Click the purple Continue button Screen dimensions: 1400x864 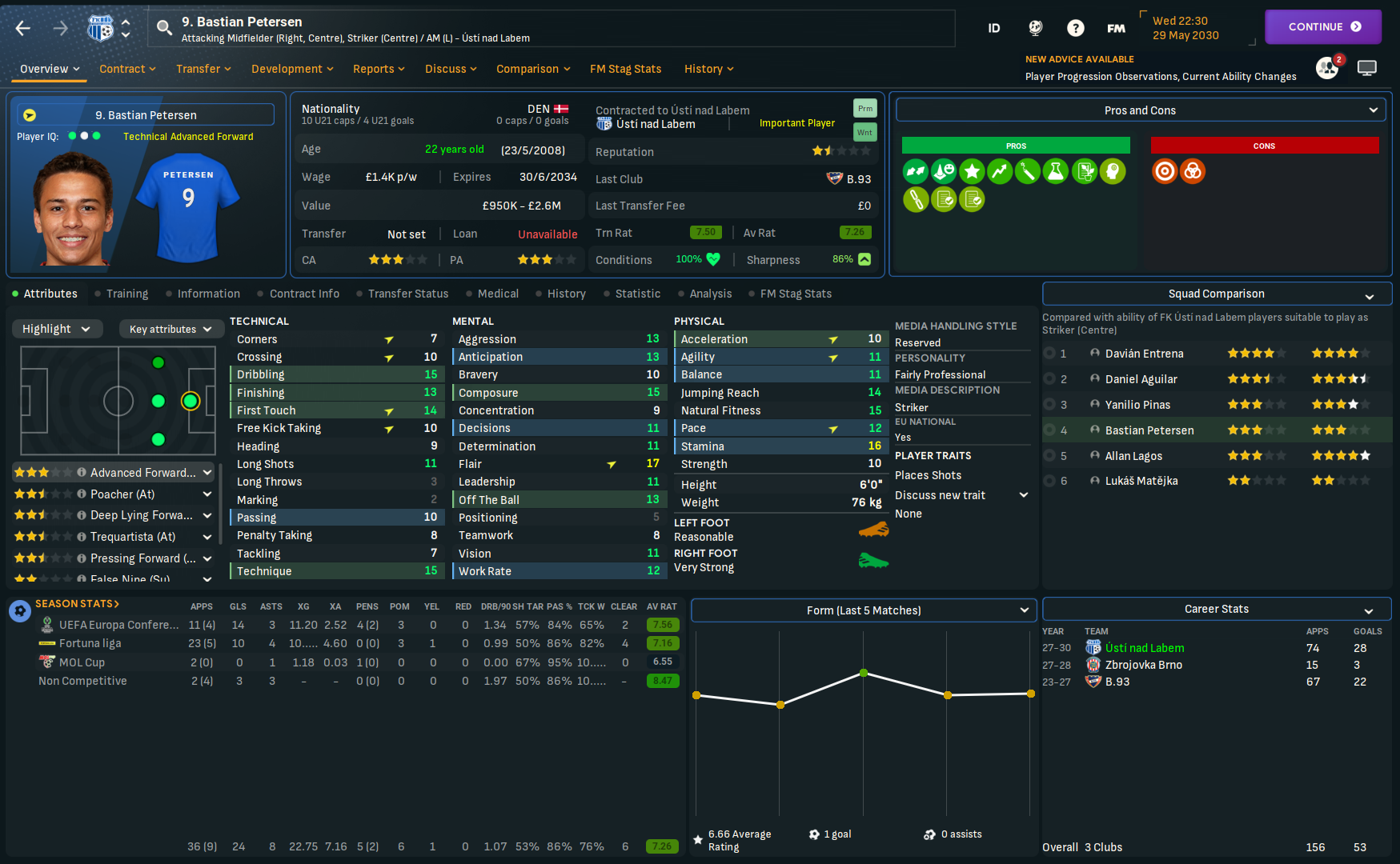[1323, 27]
